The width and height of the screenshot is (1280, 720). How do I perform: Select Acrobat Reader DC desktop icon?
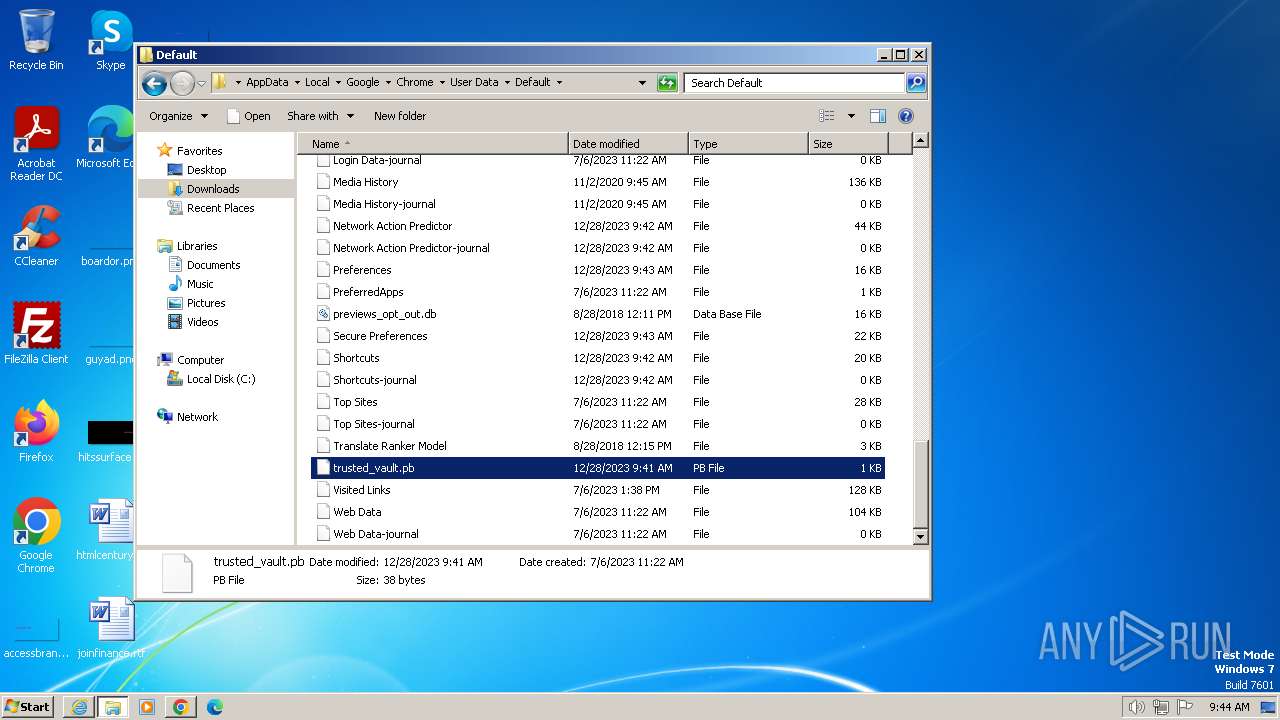pyautogui.click(x=36, y=145)
